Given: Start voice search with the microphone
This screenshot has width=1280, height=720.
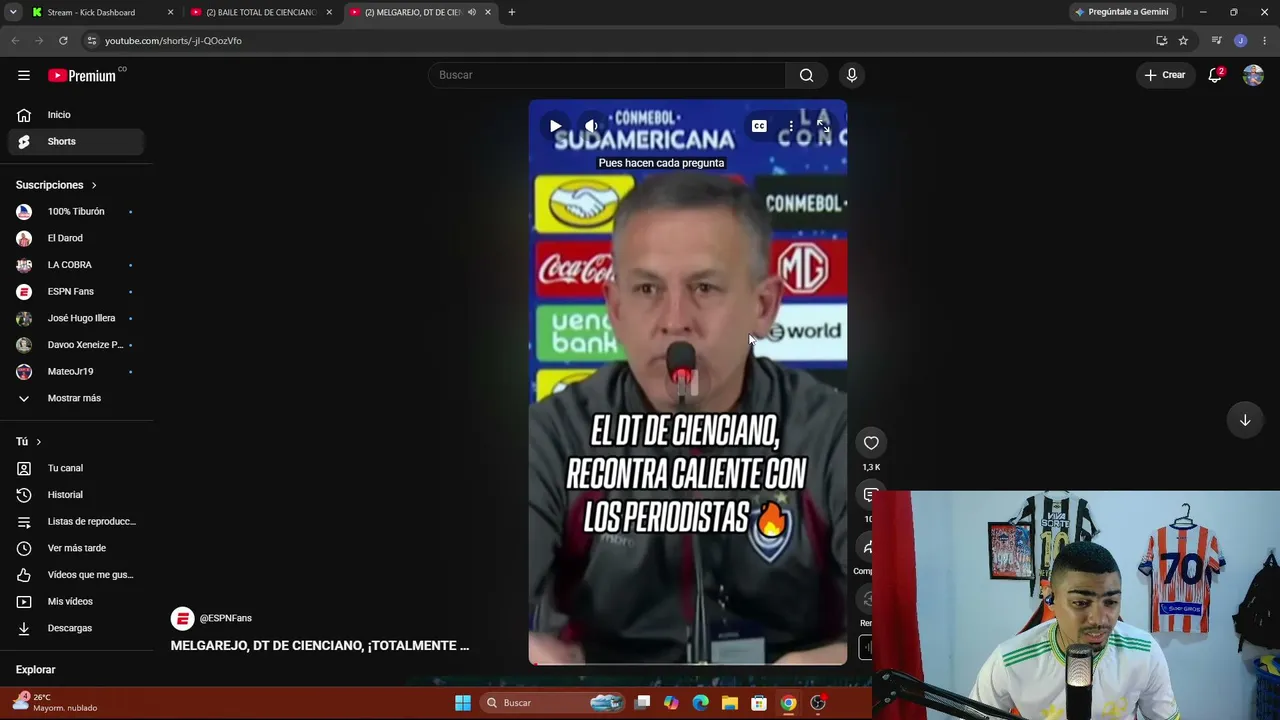Looking at the screenshot, I should coord(852,75).
